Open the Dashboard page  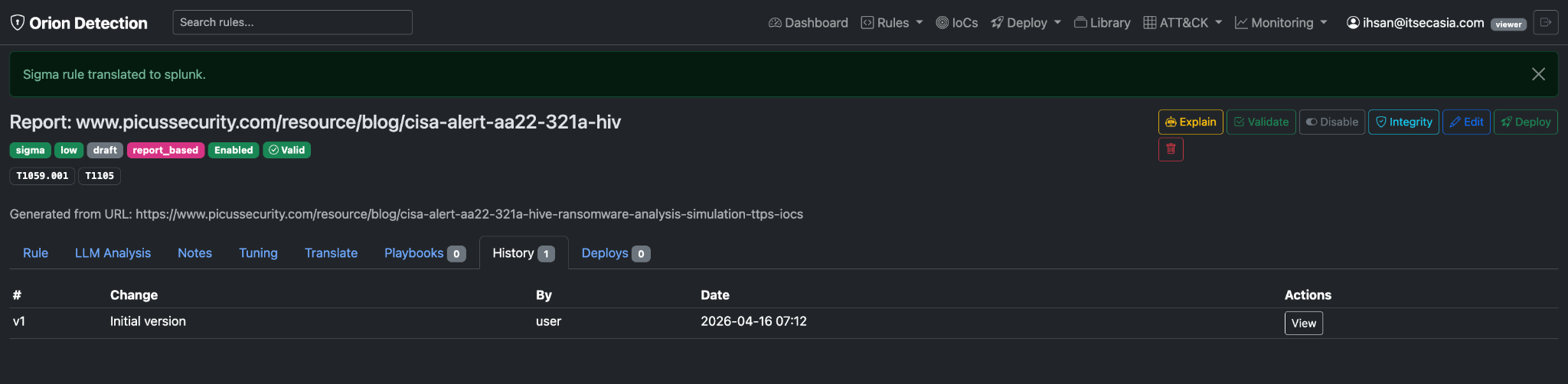pyautogui.click(x=808, y=23)
